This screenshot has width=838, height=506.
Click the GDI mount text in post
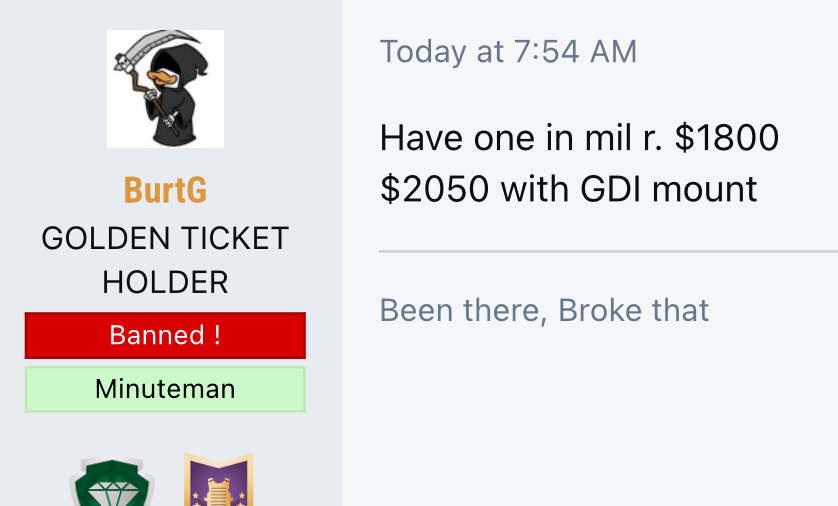tap(669, 189)
